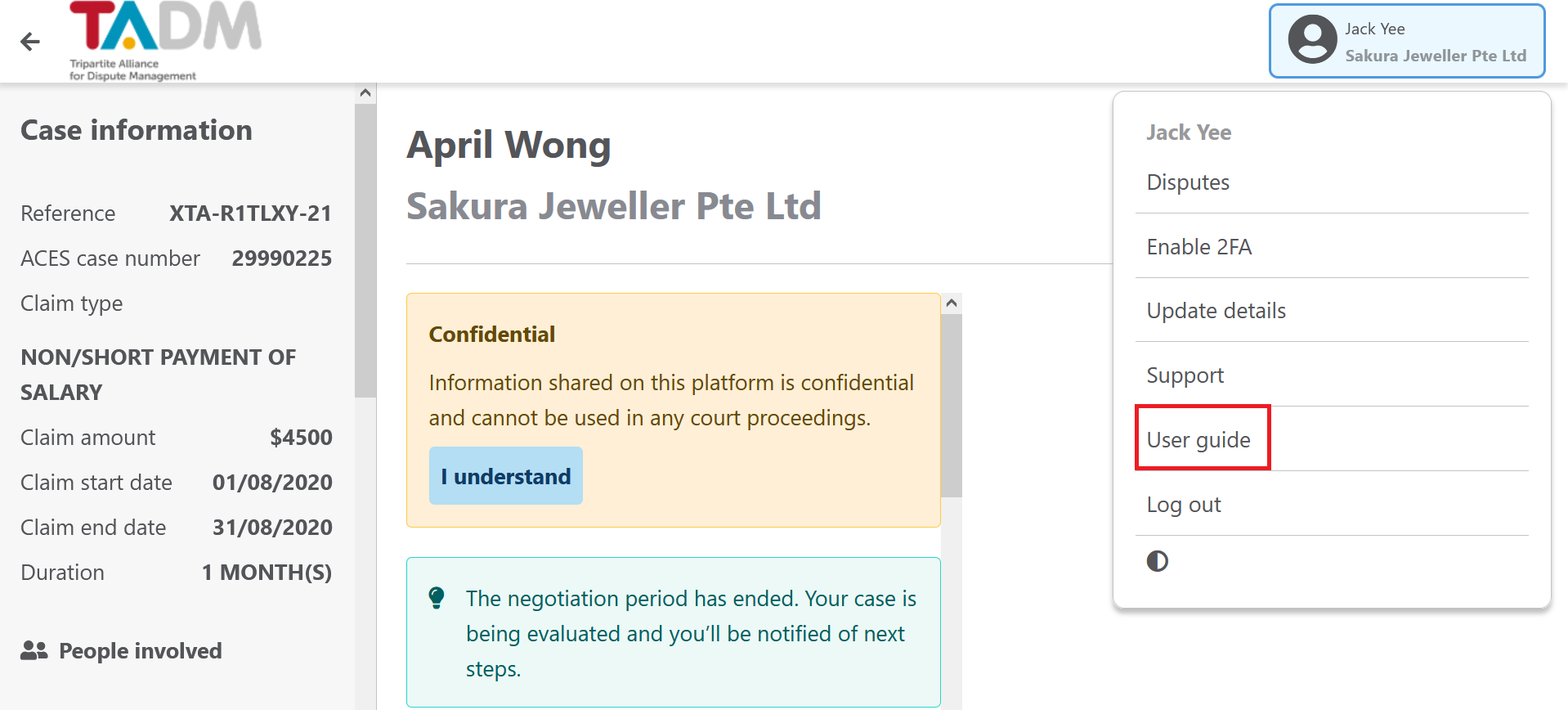Expand the People involved section
This screenshot has height=710, width=1568.
tap(140, 651)
